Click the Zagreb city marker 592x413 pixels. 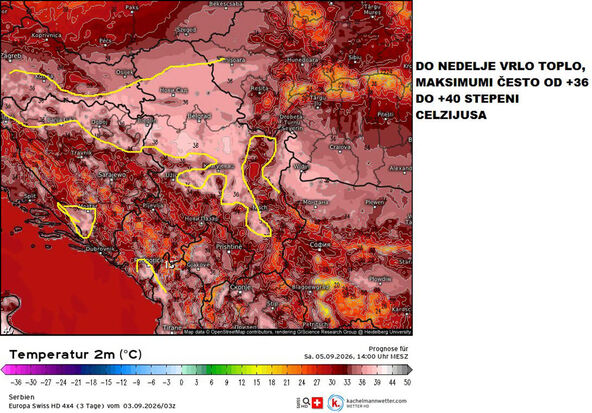[x=11, y=60]
